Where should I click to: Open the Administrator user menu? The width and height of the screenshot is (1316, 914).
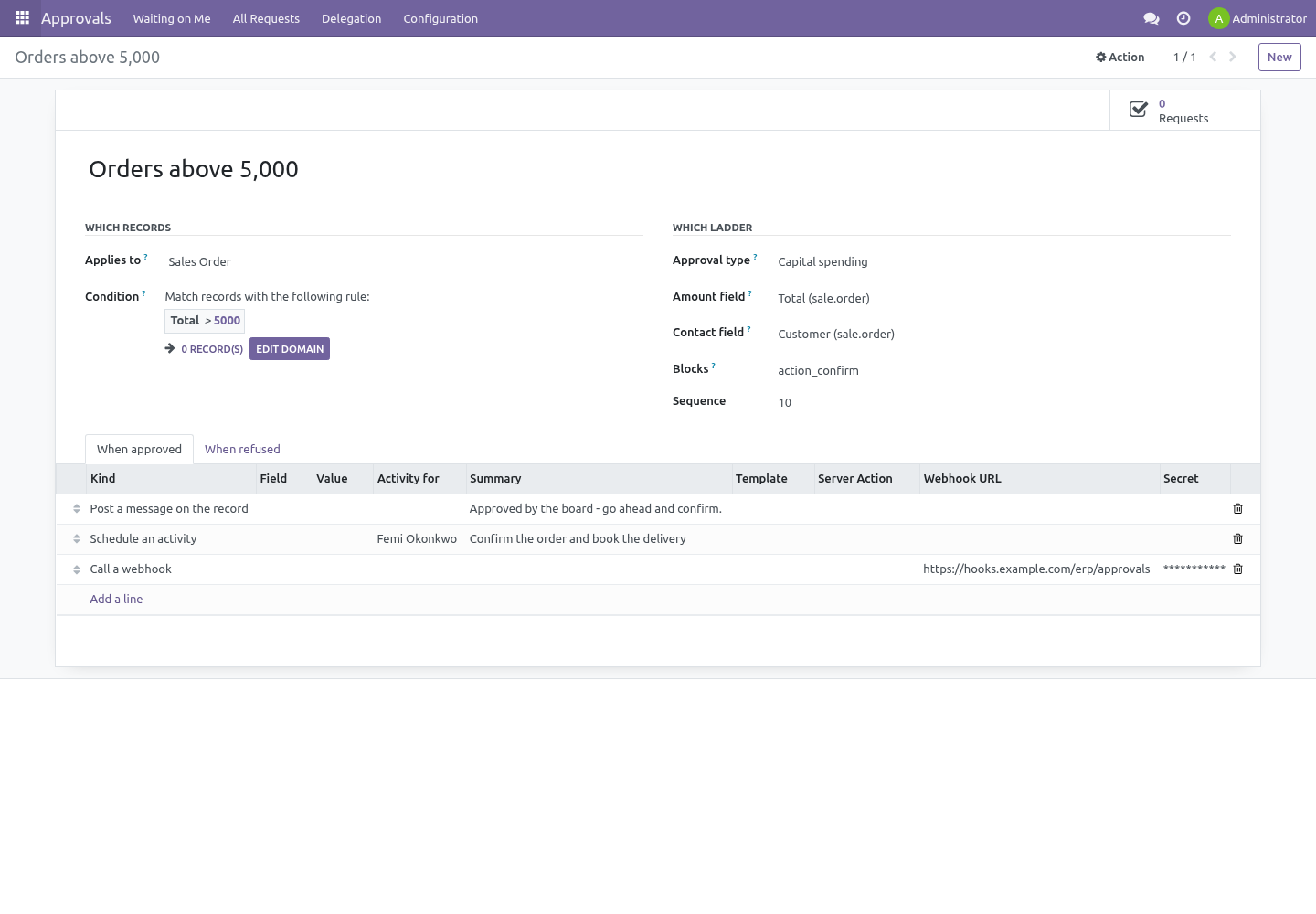(1258, 18)
